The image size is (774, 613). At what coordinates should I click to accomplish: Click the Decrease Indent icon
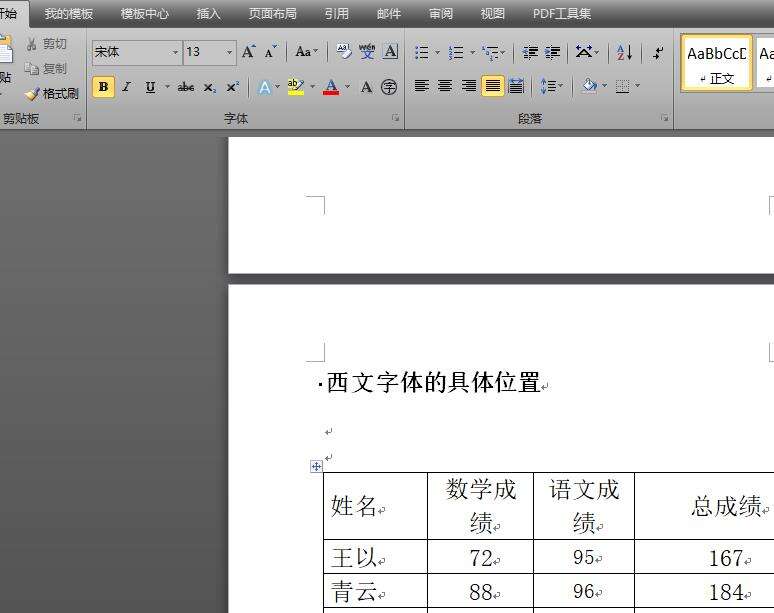tap(530, 52)
